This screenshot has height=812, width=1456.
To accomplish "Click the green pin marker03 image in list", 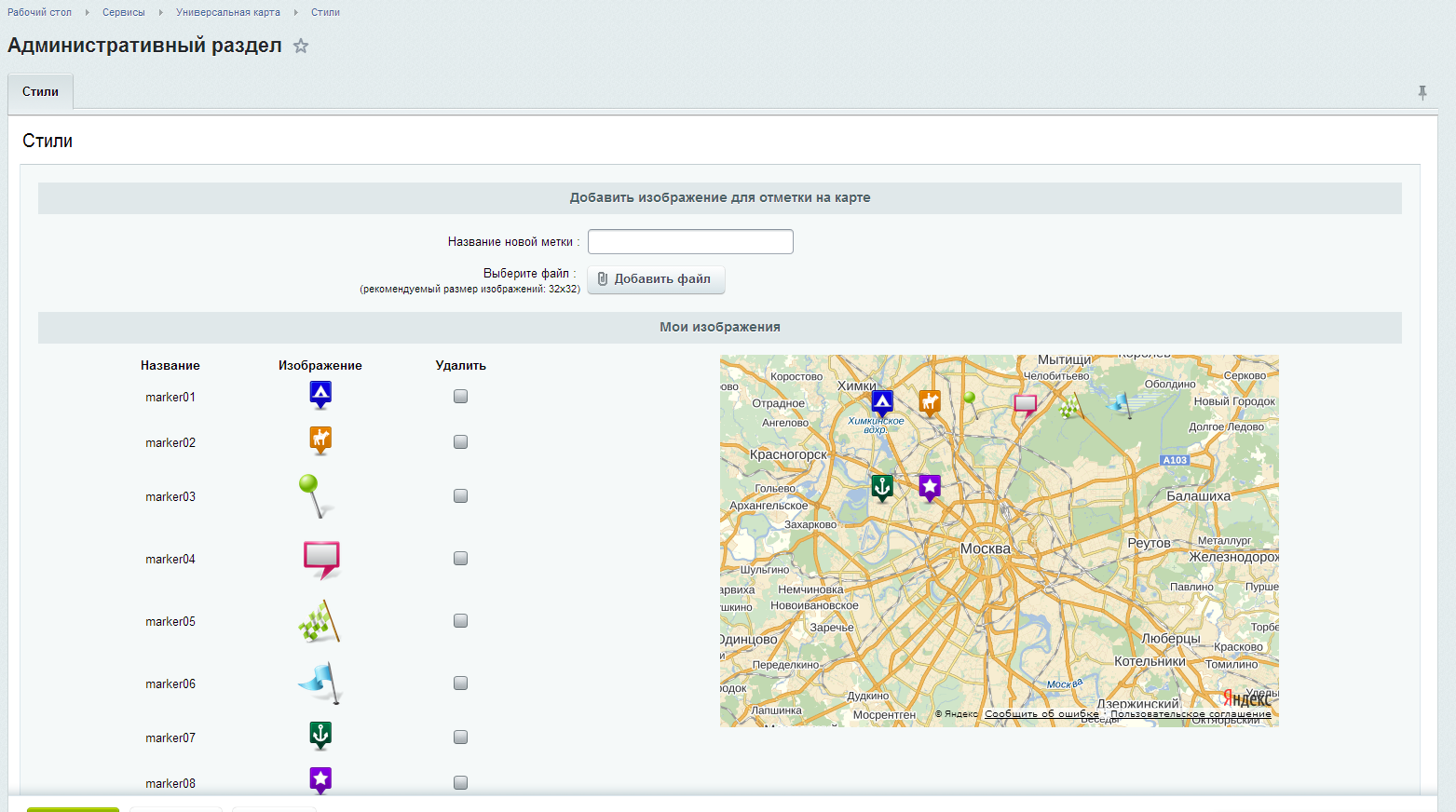I will point(316,496).
